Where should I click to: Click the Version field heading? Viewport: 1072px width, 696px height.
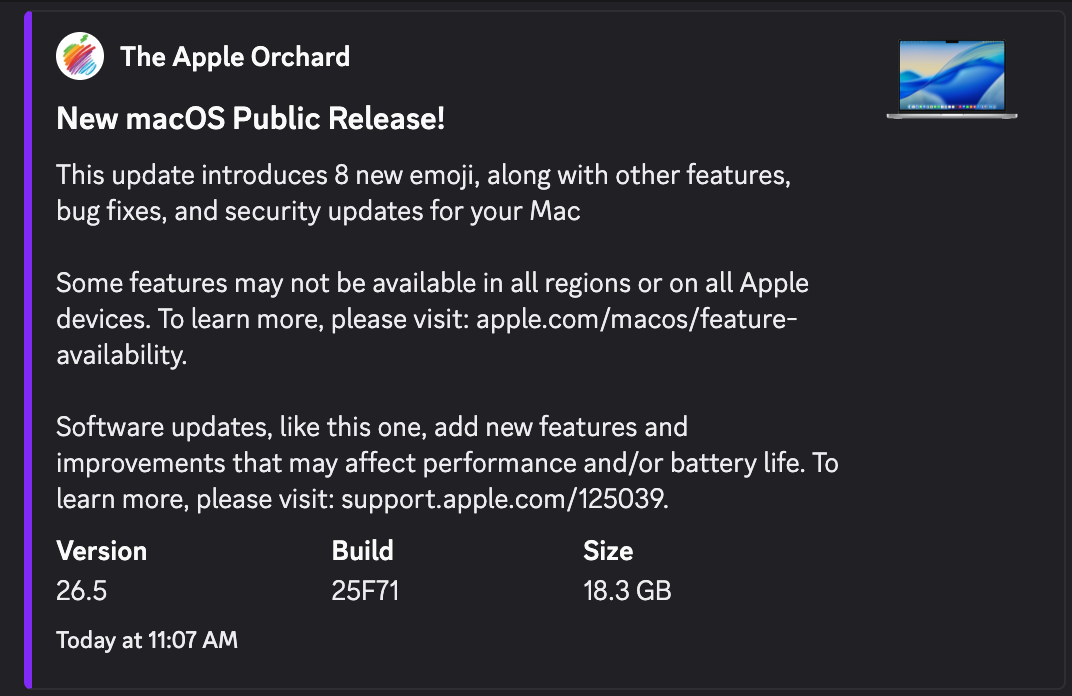[101, 551]
